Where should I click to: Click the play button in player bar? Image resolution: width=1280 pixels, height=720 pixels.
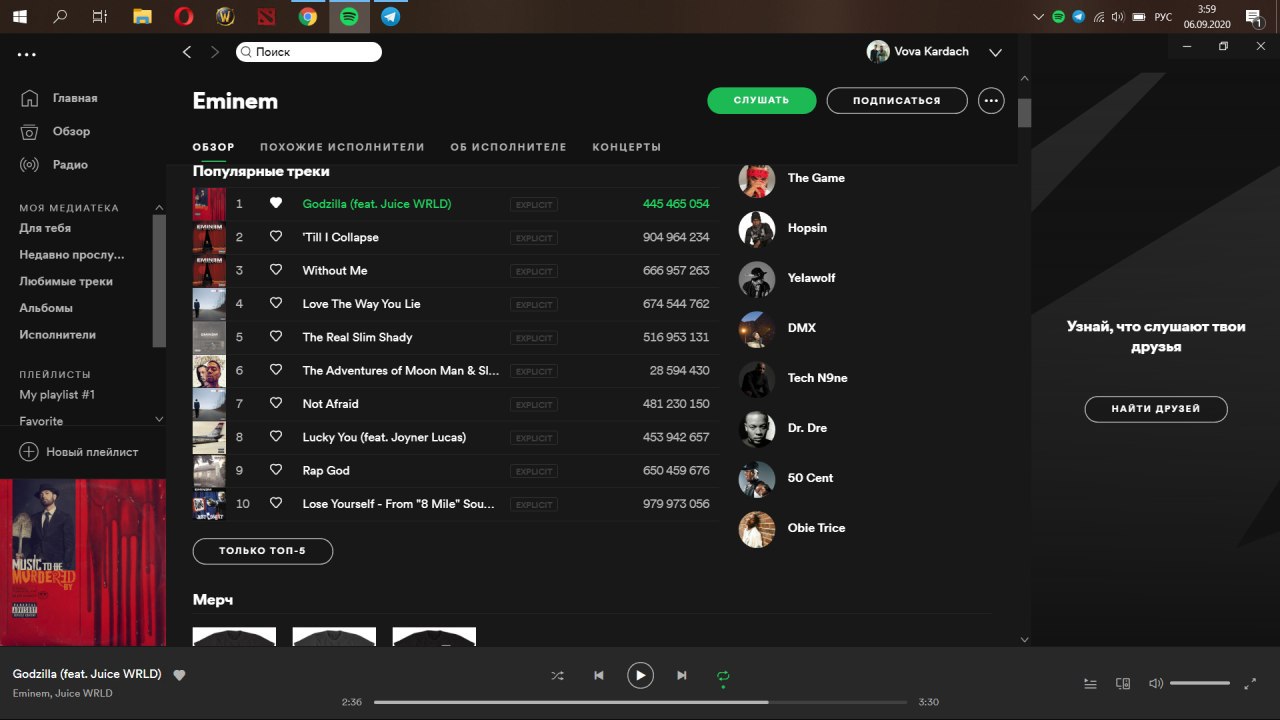point(640,676)
